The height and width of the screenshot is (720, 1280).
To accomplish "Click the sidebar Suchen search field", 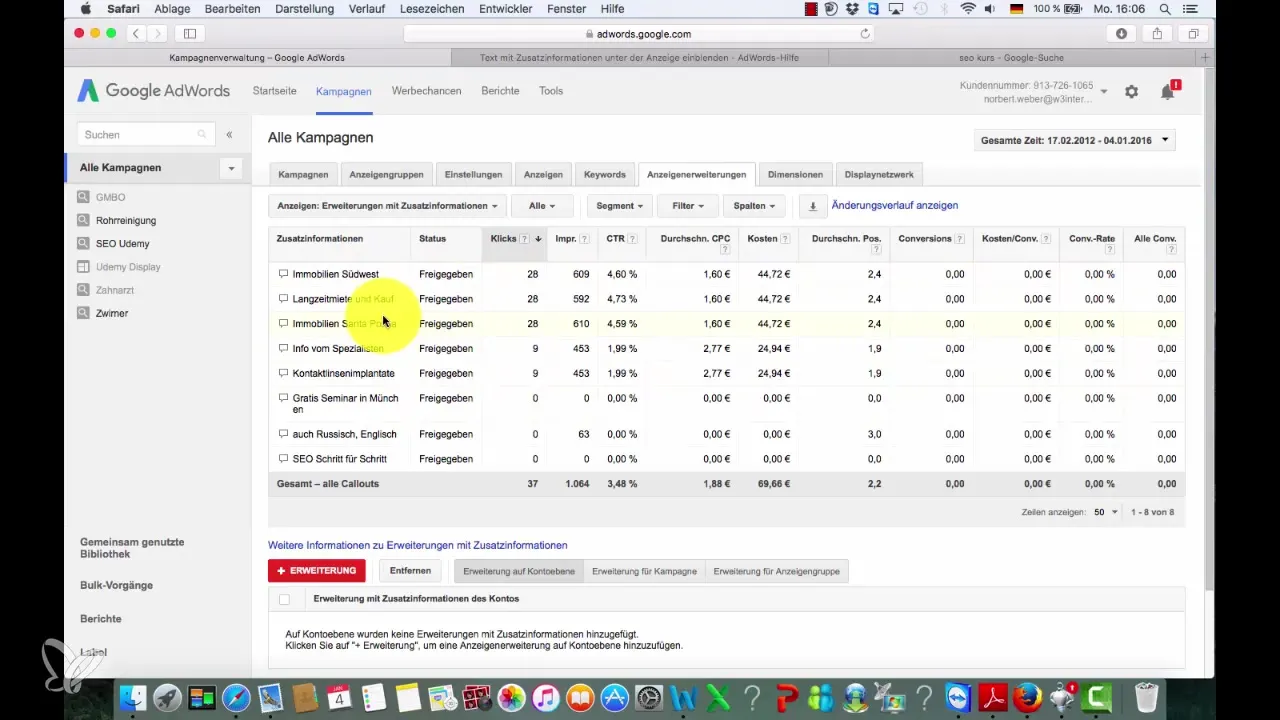I will point(146,134).
